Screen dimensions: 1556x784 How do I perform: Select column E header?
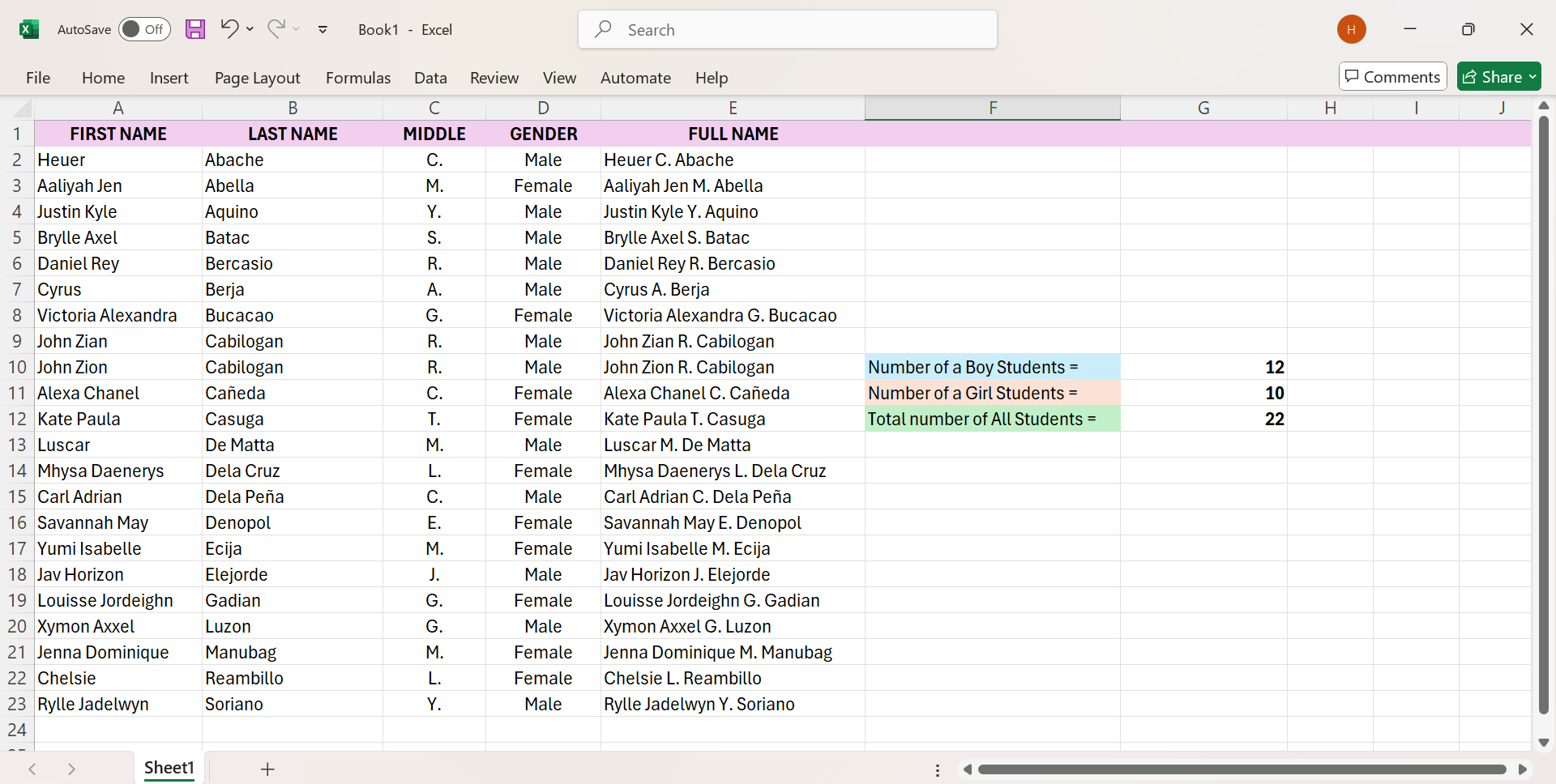coord(733,108)
